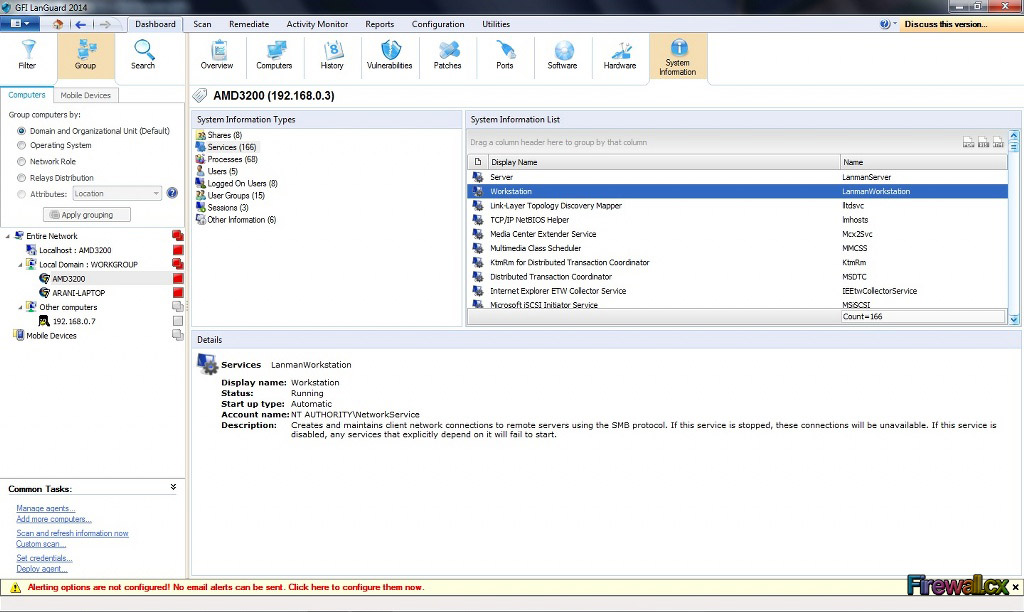Click the Apply grouping button
Viewport: 1024px width, 612px height.
(x=87, y=215)
